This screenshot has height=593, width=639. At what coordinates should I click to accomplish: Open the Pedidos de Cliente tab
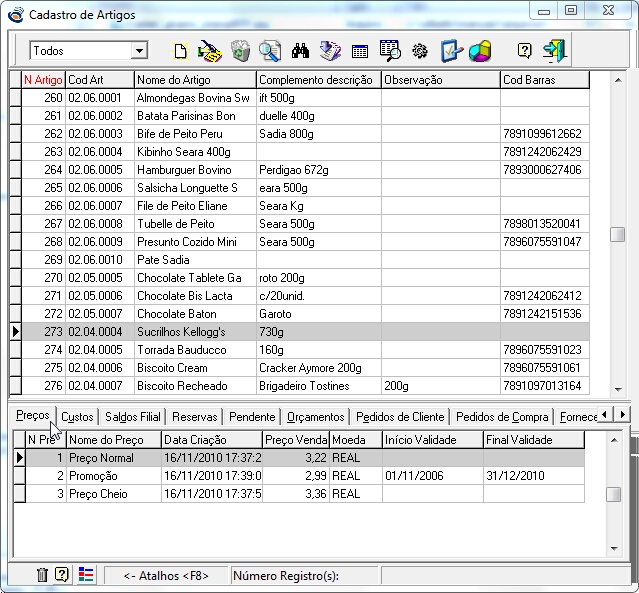coord(400,417)
